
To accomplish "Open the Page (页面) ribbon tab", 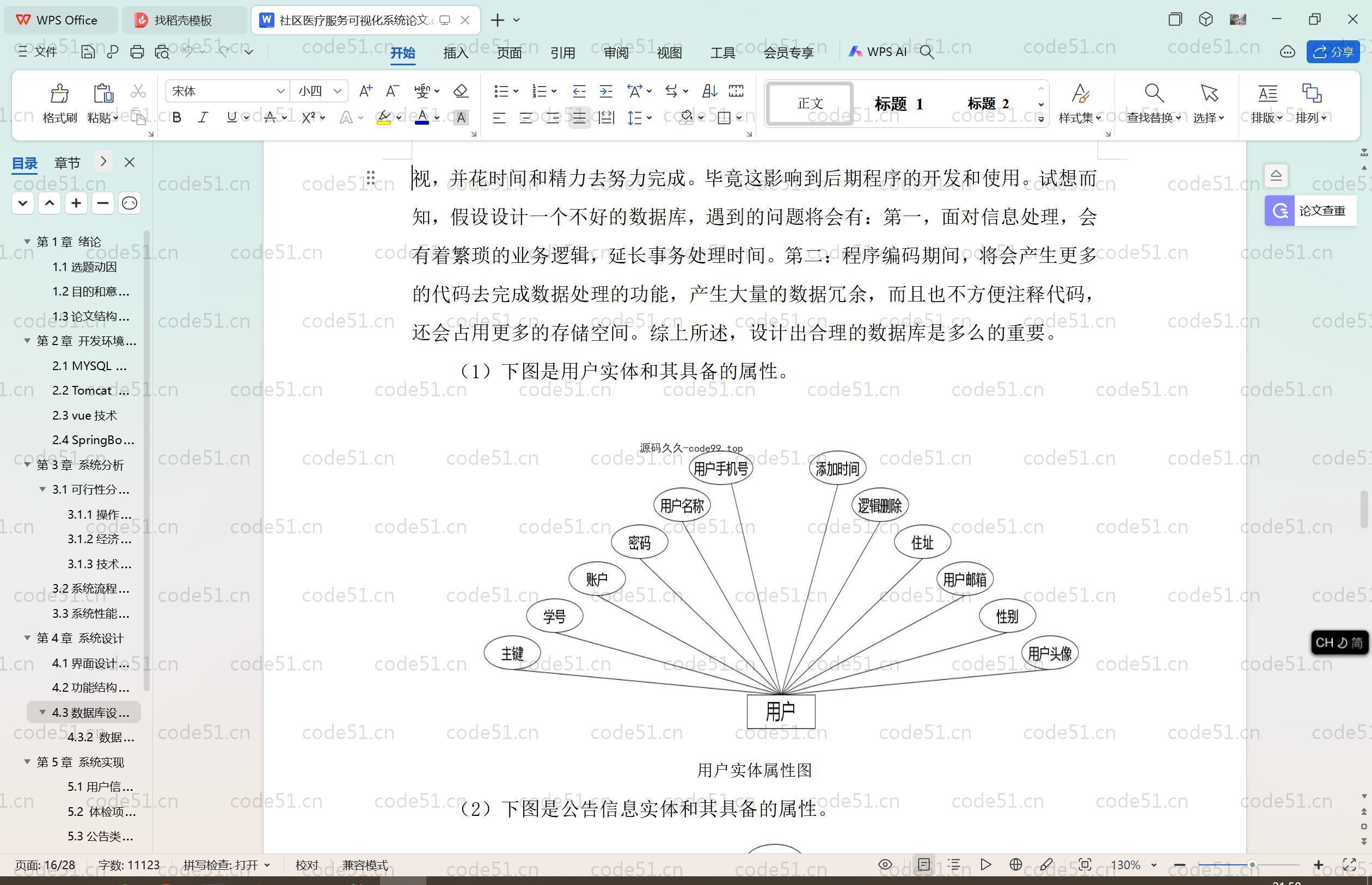I will point(509,52).
